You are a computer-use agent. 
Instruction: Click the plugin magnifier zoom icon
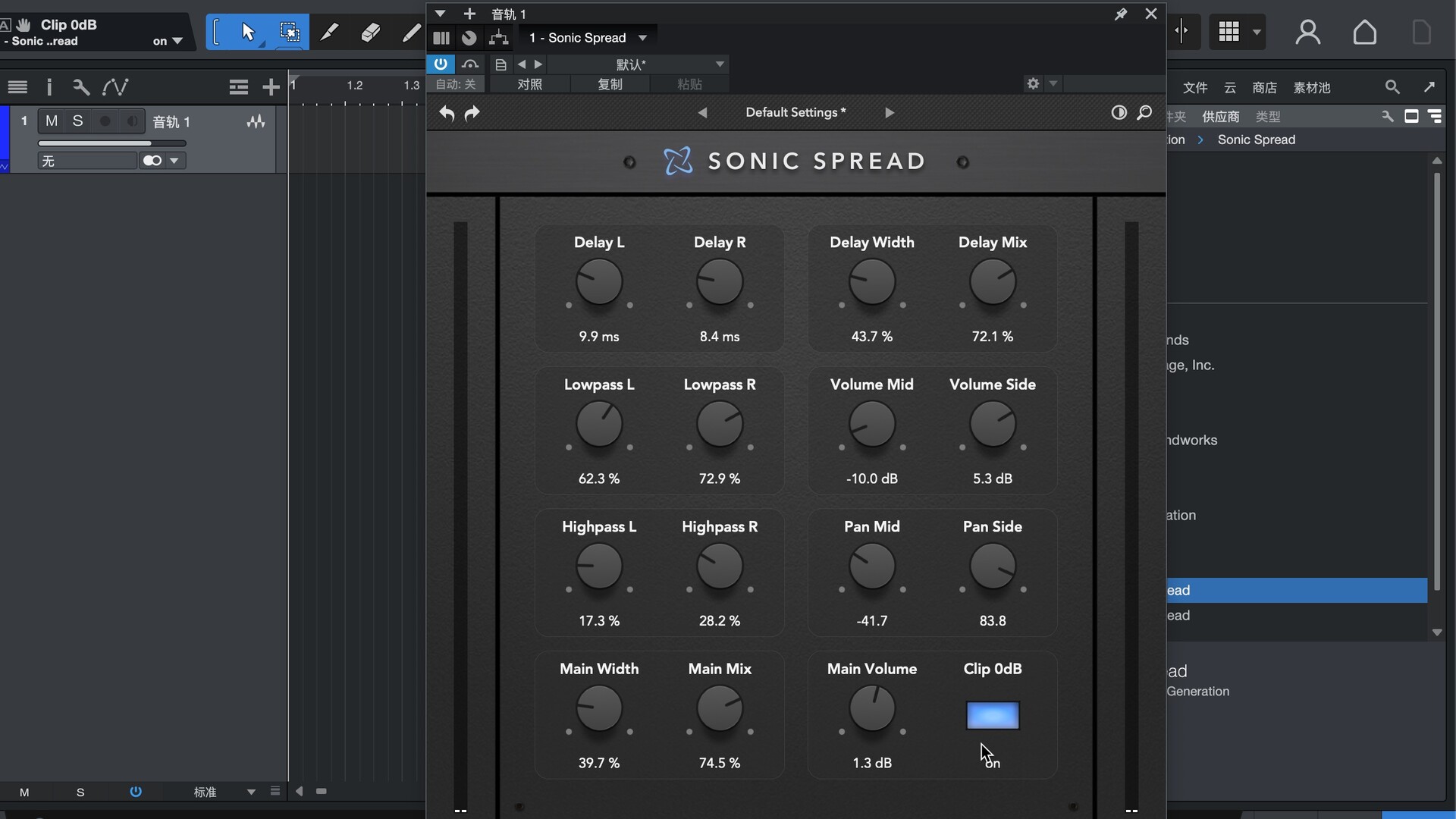(x=1144, y=112)
